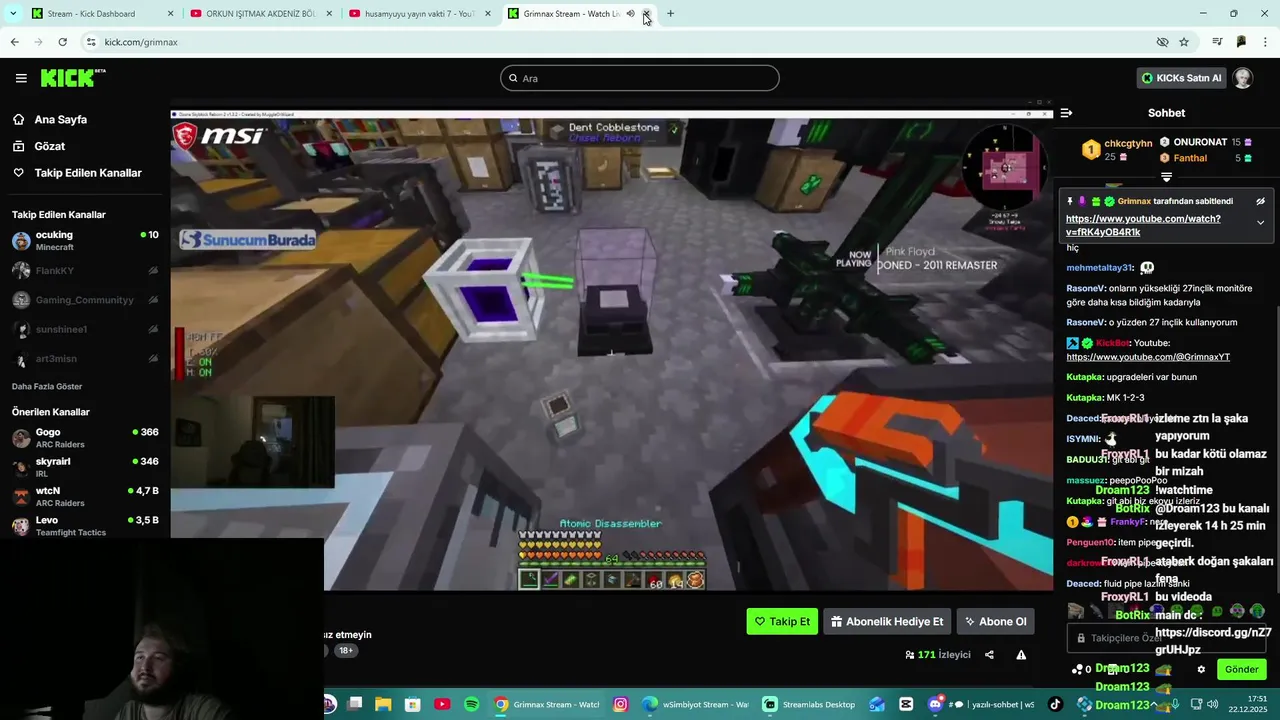Open the browser three-dot menu

pos(1266,42)
